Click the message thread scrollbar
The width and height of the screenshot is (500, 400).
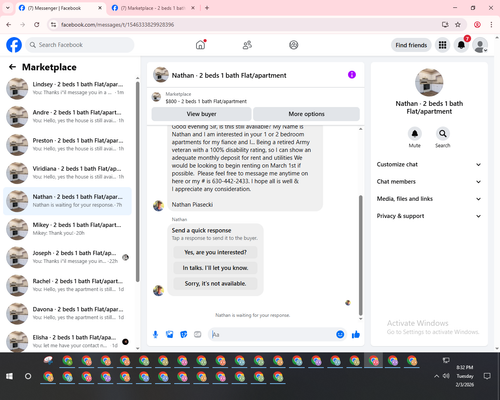click(360, 255)
